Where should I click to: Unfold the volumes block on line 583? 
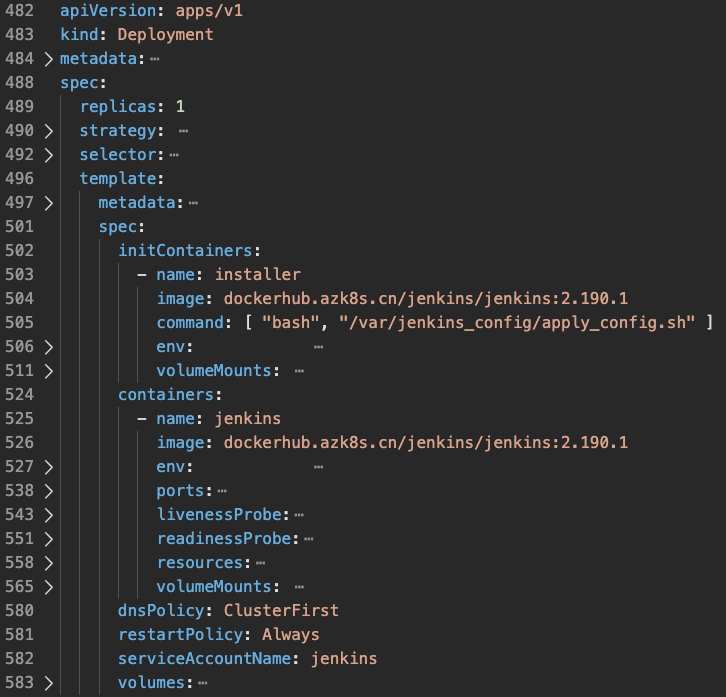pyautogui.click(x=48, y=683)
